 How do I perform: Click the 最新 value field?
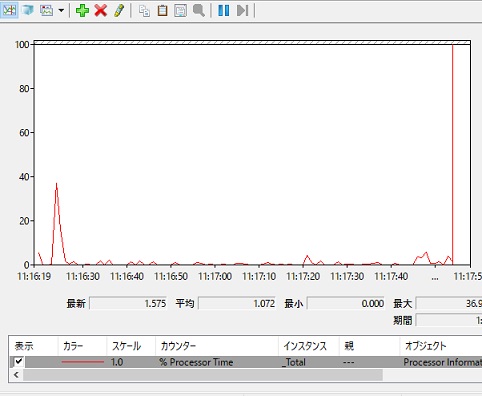[x=128, y=303]
